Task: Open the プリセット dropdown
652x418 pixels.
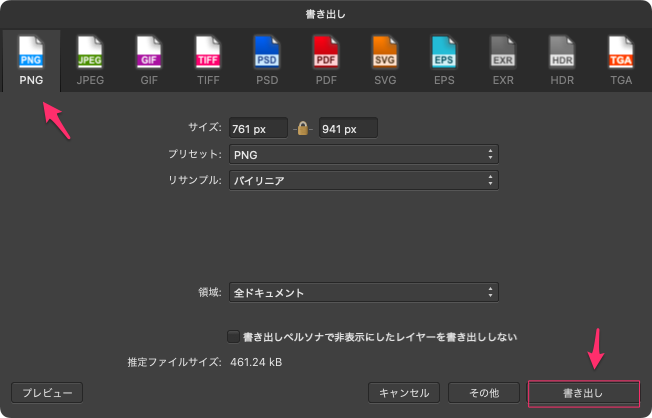Action: (363, 154)
